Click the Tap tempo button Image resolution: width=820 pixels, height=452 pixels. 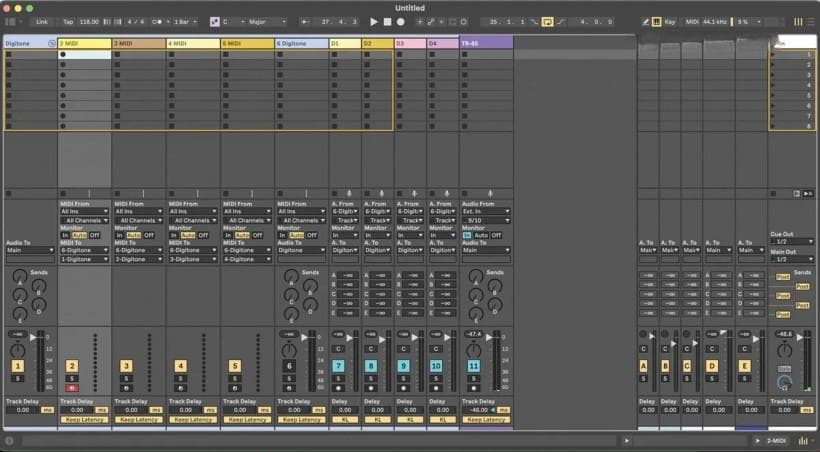click(69, 22)
